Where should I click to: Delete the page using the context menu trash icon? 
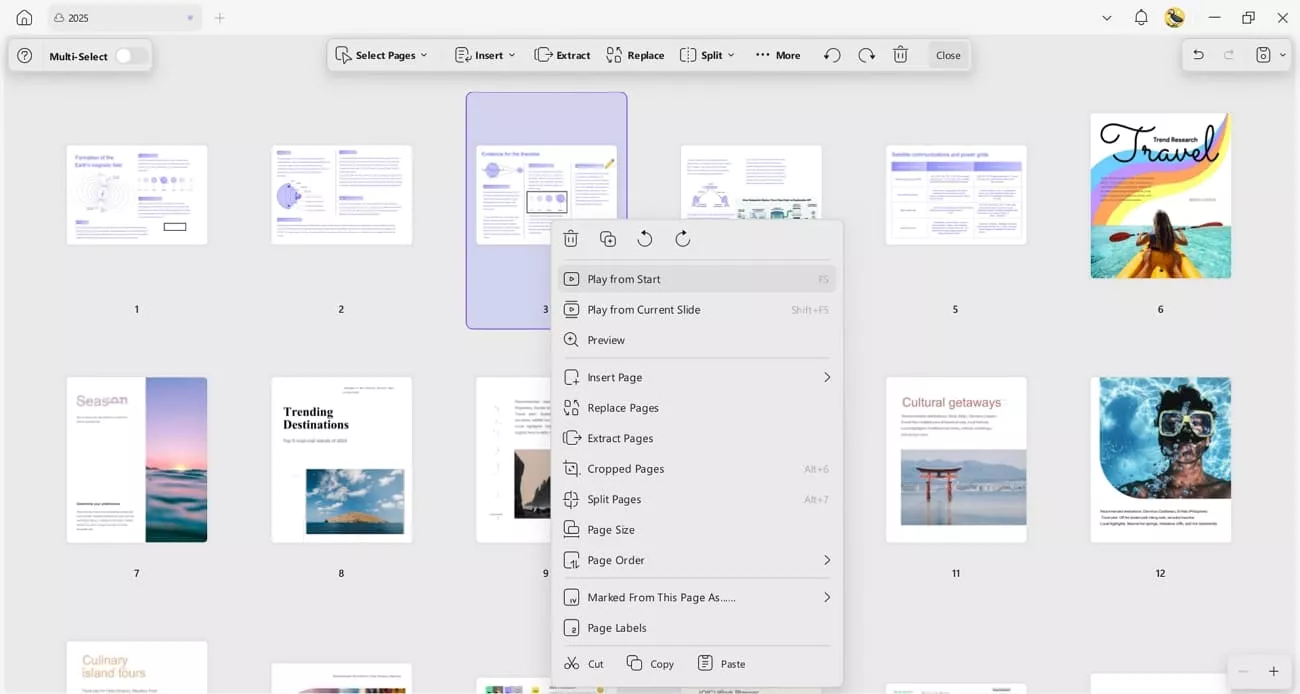571,238
